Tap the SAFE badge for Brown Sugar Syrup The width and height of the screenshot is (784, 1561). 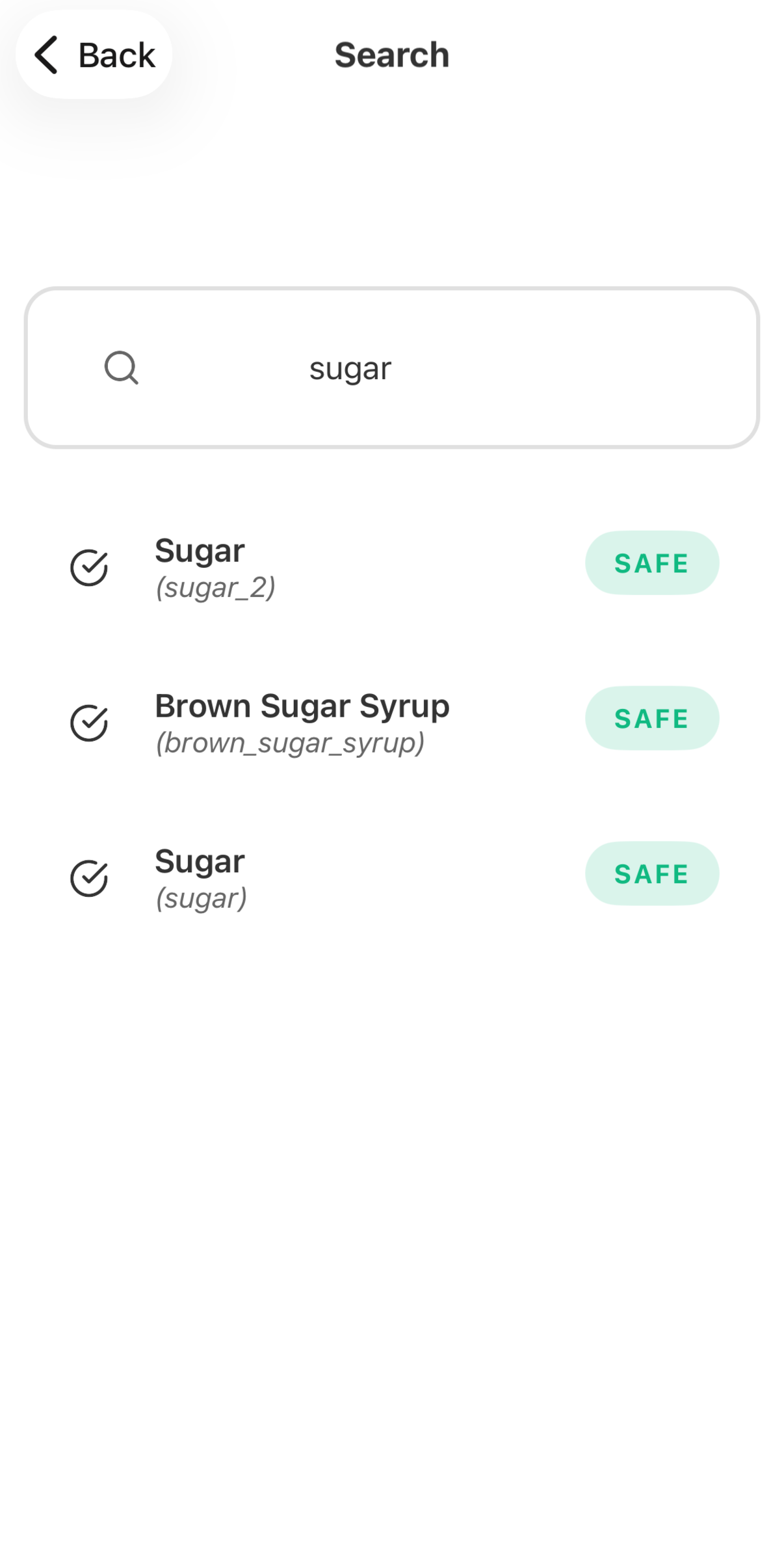pos(651,718)
